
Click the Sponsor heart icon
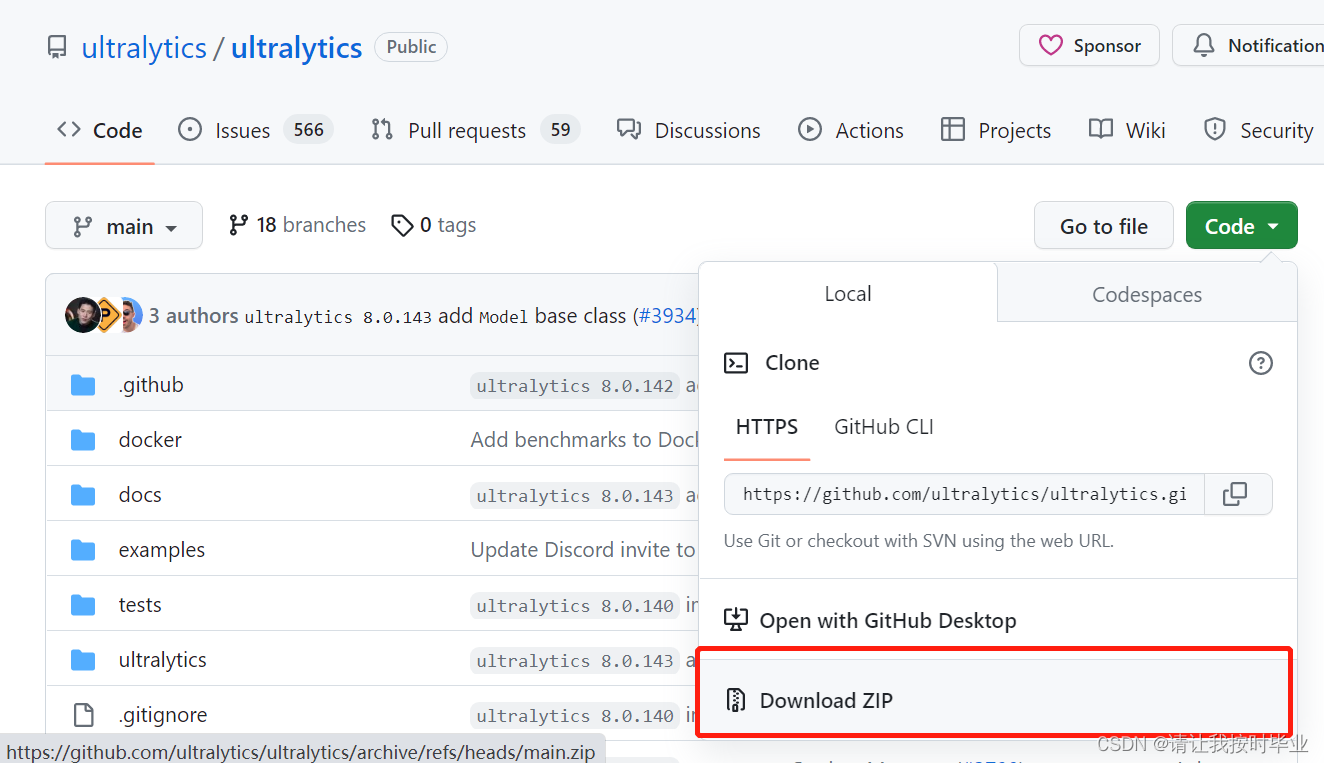(x=1050, y=45)
